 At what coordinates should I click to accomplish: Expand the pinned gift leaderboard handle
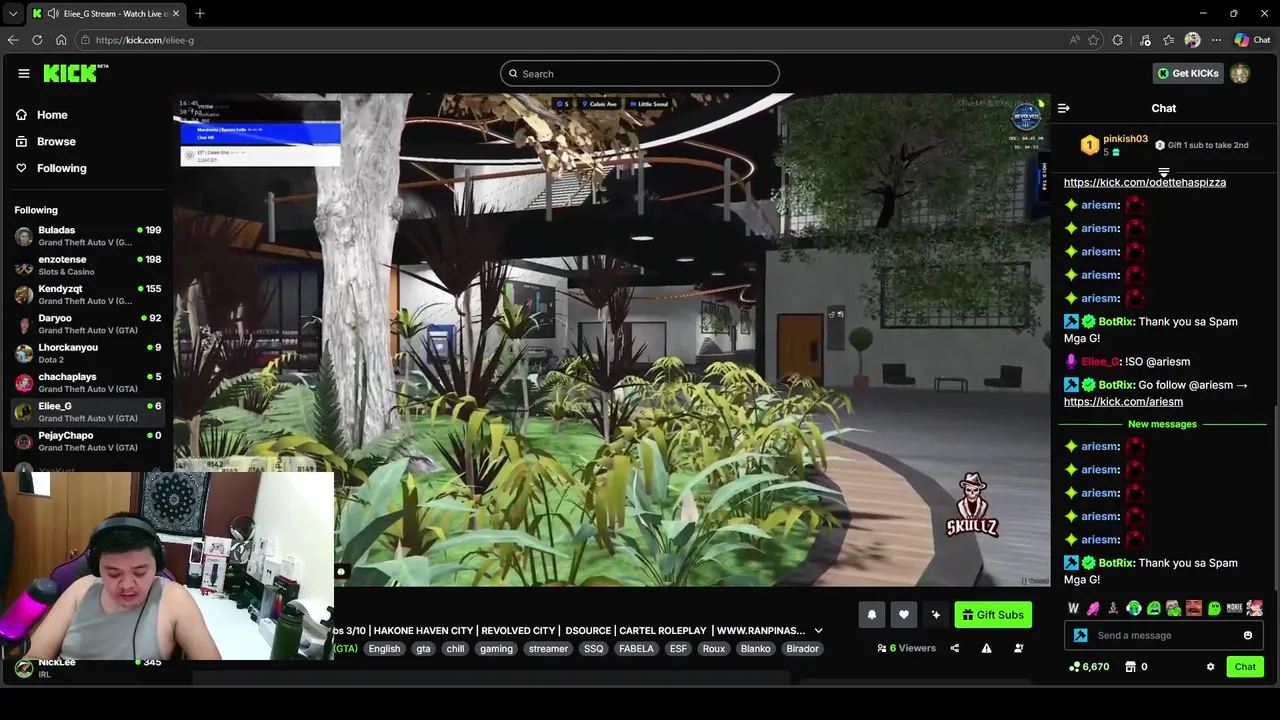click(x=1163, y=173)
